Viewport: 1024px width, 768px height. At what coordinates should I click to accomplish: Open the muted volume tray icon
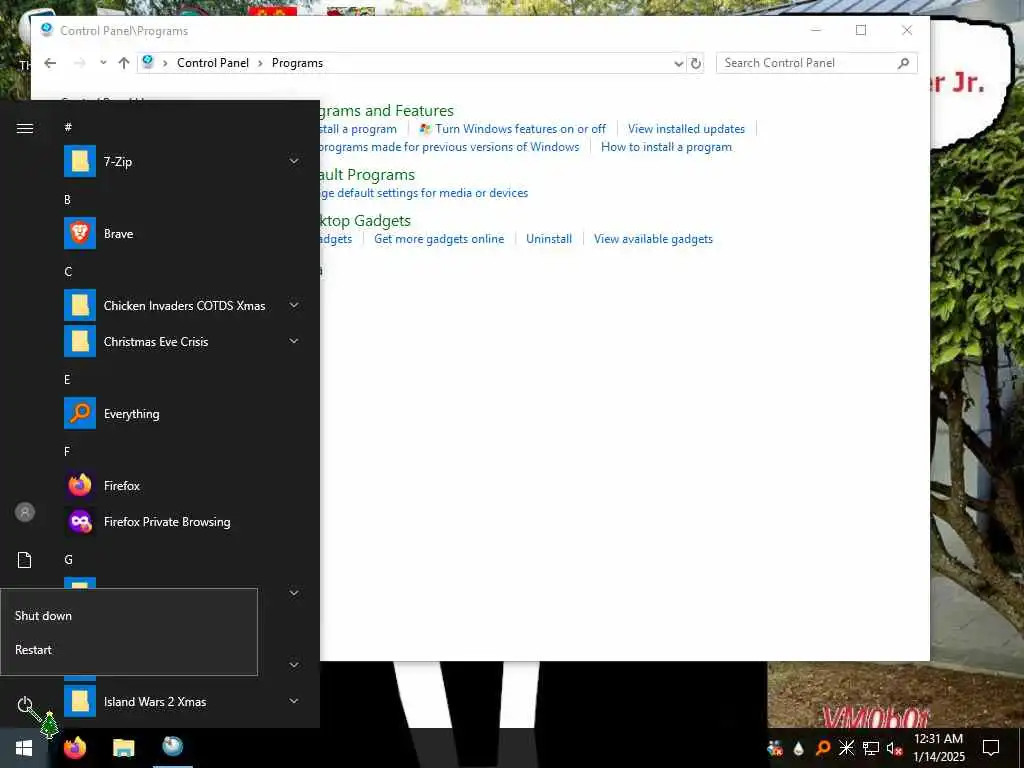[894, 748]
